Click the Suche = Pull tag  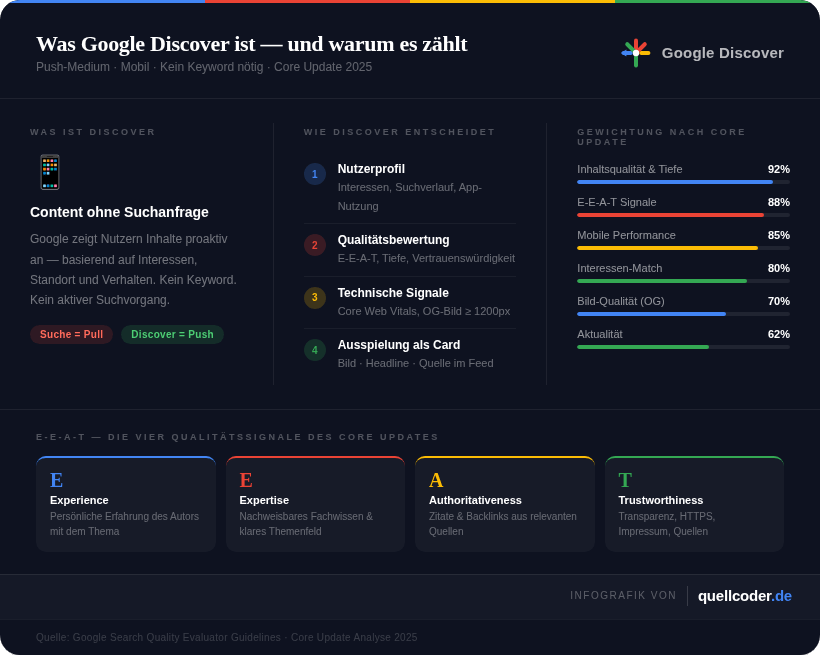71,334
